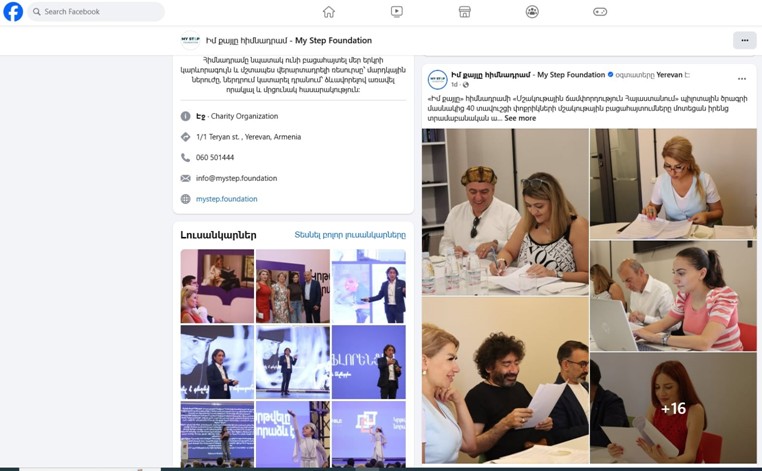Image resolution: width=762 pixels, height=471 pixels.
Task: Open post photo of woman in pink striped top
Action: (x=674, y=296)
